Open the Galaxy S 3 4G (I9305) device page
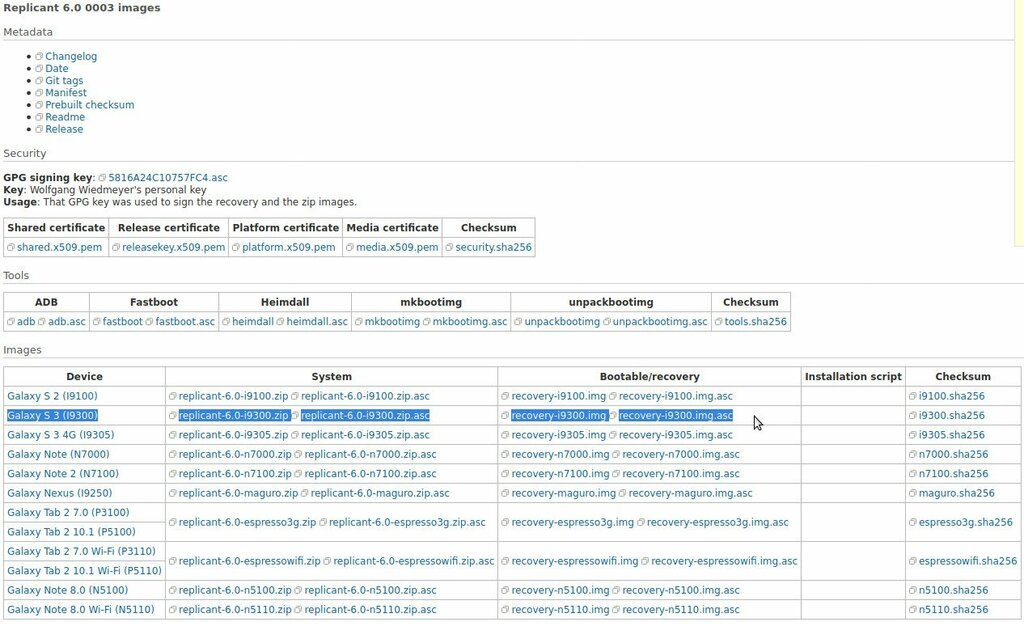 (x=60, y=435)
